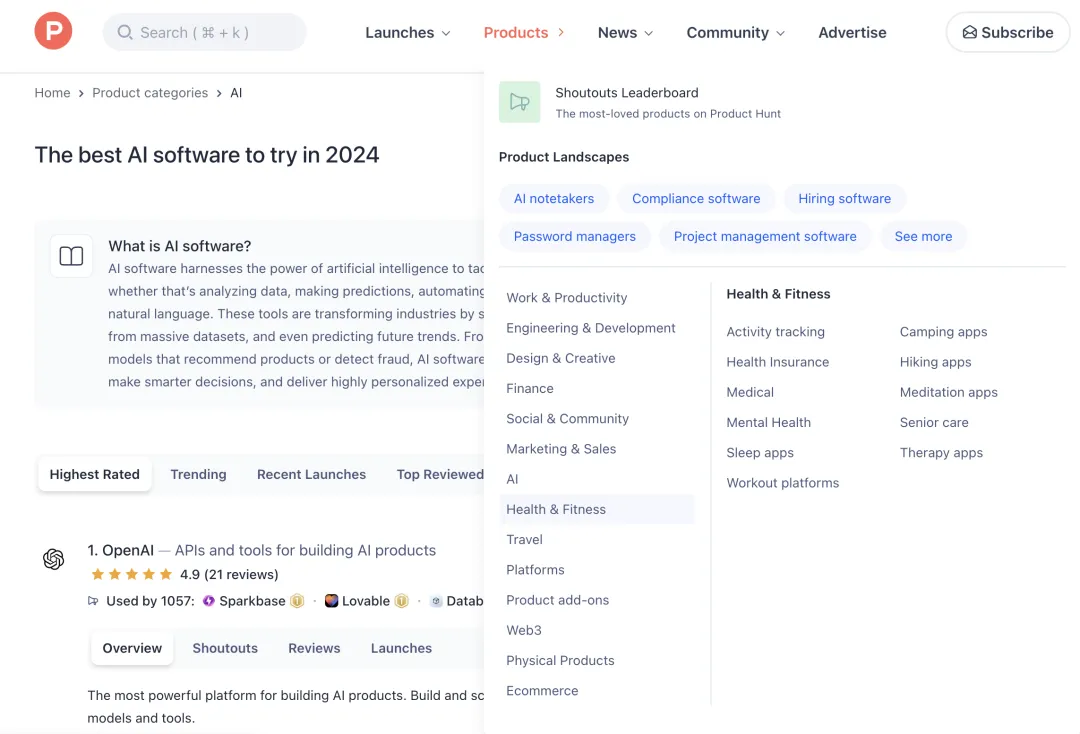Open Mental Health subcategory
The width and height of the screenshot is (1080, 734).
pyautogui.click(x=769, y=423)
